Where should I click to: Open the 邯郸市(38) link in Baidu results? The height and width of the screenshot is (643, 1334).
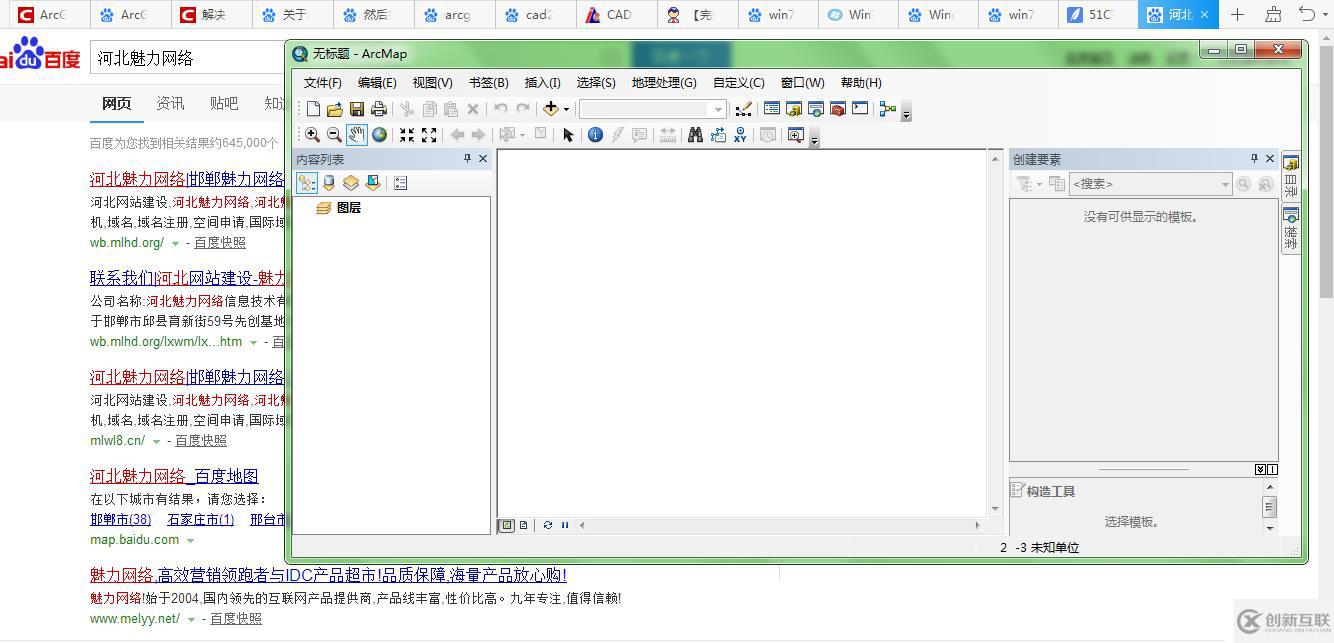click(x=120, y=520)
